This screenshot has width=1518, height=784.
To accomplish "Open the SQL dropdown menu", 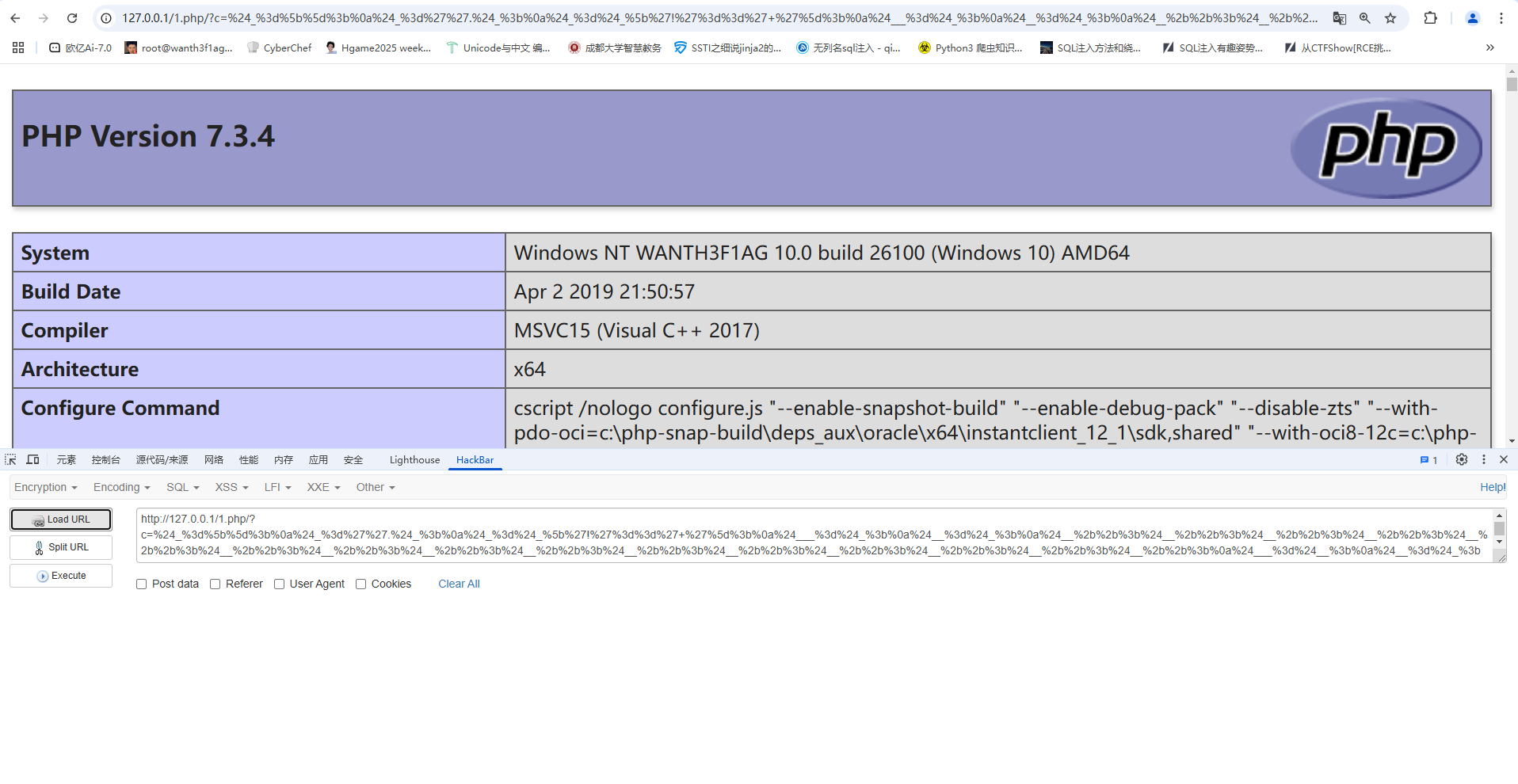I will click(182, 487).
